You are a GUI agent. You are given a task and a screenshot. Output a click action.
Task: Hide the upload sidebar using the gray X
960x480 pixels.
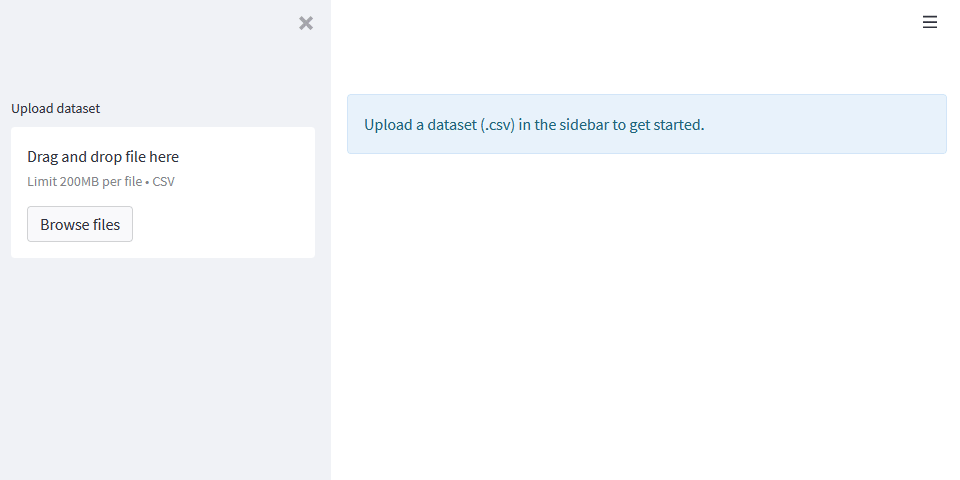(x=306, y=23)
